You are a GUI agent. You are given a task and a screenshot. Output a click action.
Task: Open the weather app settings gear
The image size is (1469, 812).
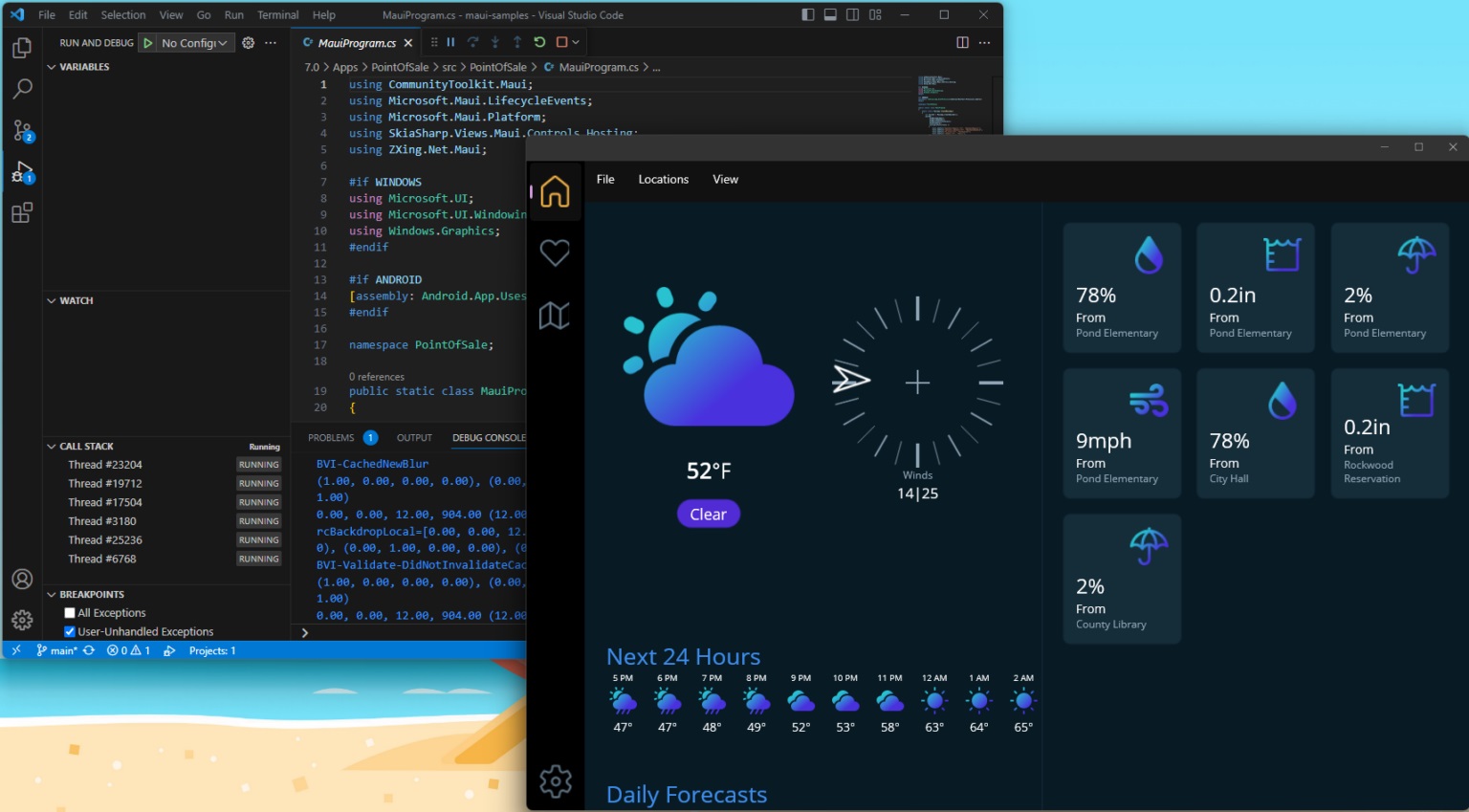click(555, 781)
